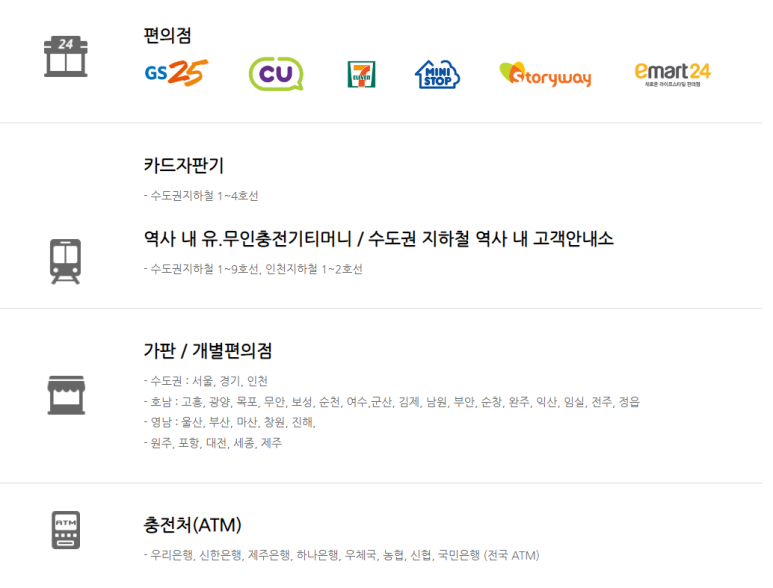Click the 수도권지하철 1~4호선 text
The width and height of the screenshot is (773, 588).
pos(201,196)
